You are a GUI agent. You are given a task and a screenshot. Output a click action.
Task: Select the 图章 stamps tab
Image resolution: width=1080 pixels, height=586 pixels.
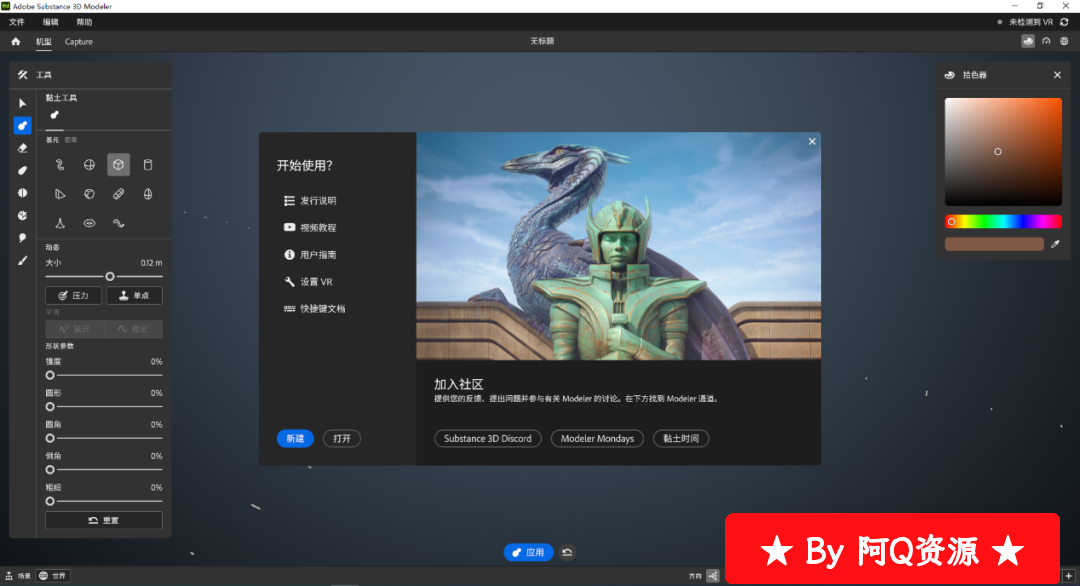[70, 140]
